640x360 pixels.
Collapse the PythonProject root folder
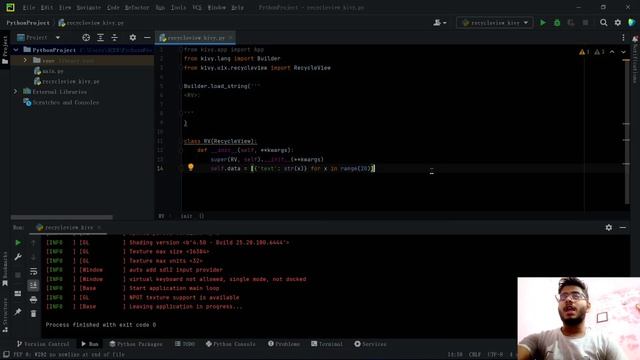click(16, 50)
